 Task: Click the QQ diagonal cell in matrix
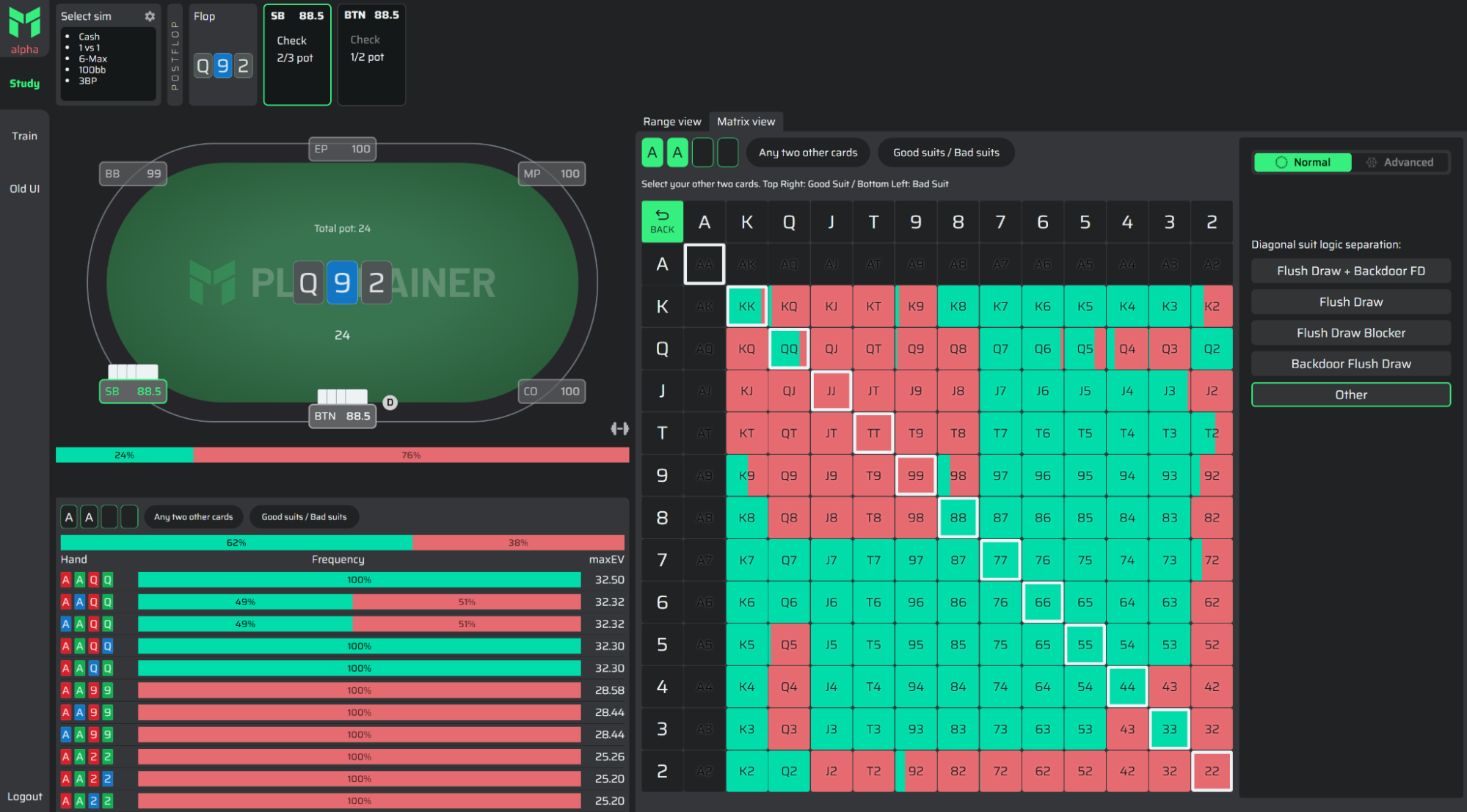click(x=789, y=348)
